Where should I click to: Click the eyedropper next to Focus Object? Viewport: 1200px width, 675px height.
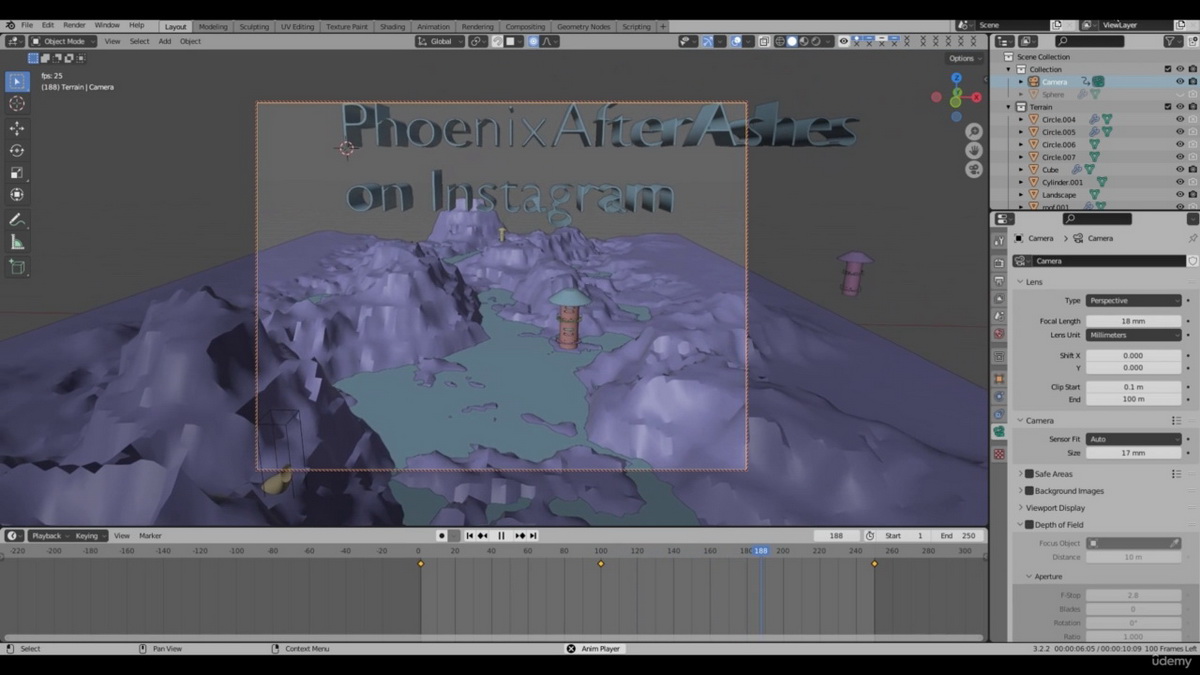point(1175,543)
